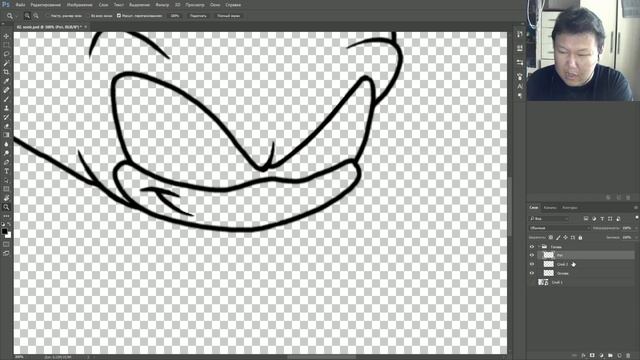This screenshot has width=640, height=360.
Task: Open the Opacity slider dropdown
Action: point(636,228)
